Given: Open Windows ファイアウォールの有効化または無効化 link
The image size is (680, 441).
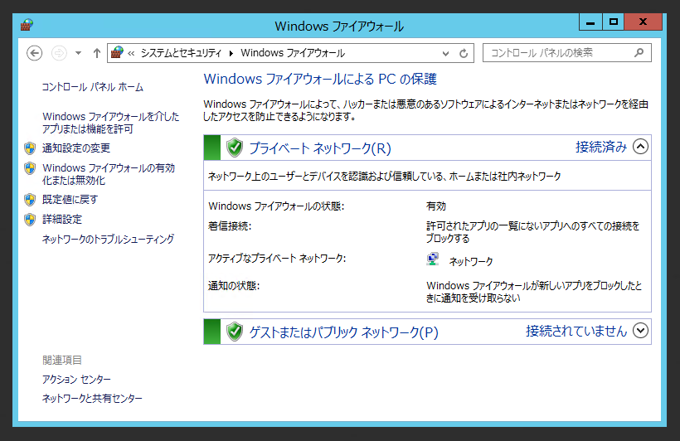Looking at the screenshot, I should (108, 174).
